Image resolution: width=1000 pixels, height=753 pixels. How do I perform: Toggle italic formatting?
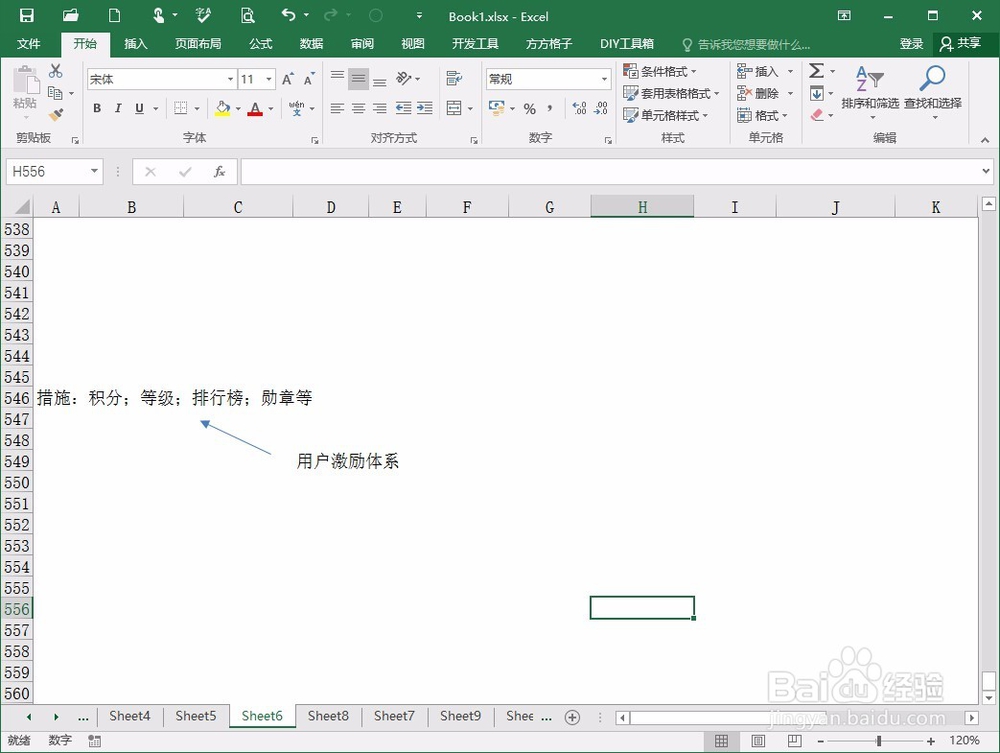[x=118, y=108]
